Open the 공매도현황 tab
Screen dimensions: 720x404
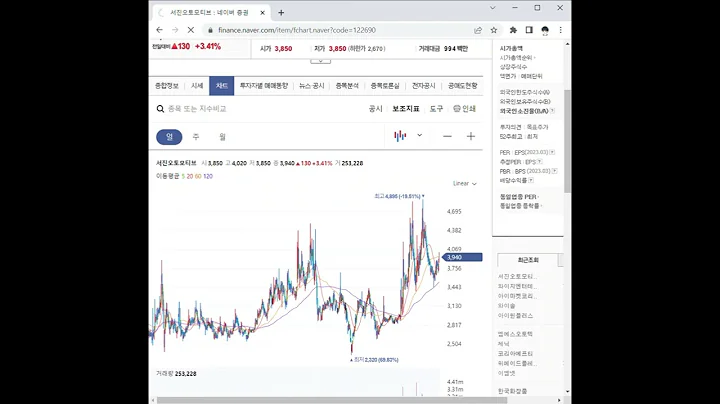pos(462,86)
